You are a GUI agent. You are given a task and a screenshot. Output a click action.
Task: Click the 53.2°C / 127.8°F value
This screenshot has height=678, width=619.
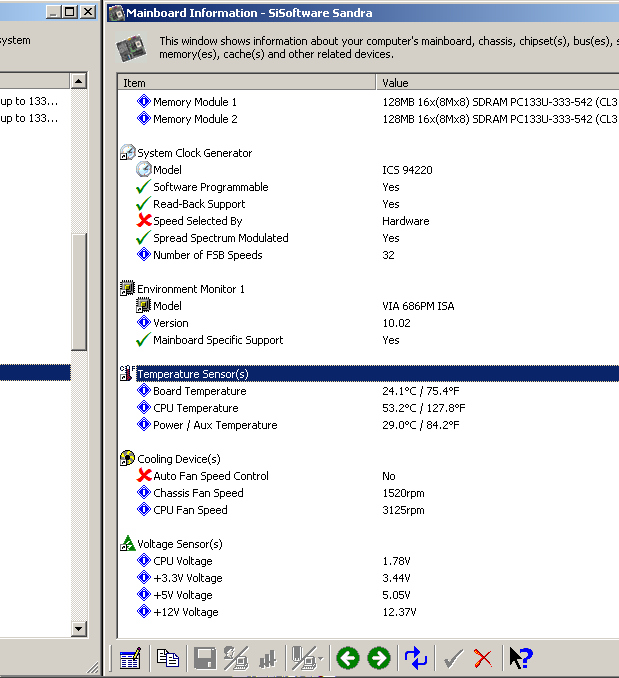coord(424,408)
